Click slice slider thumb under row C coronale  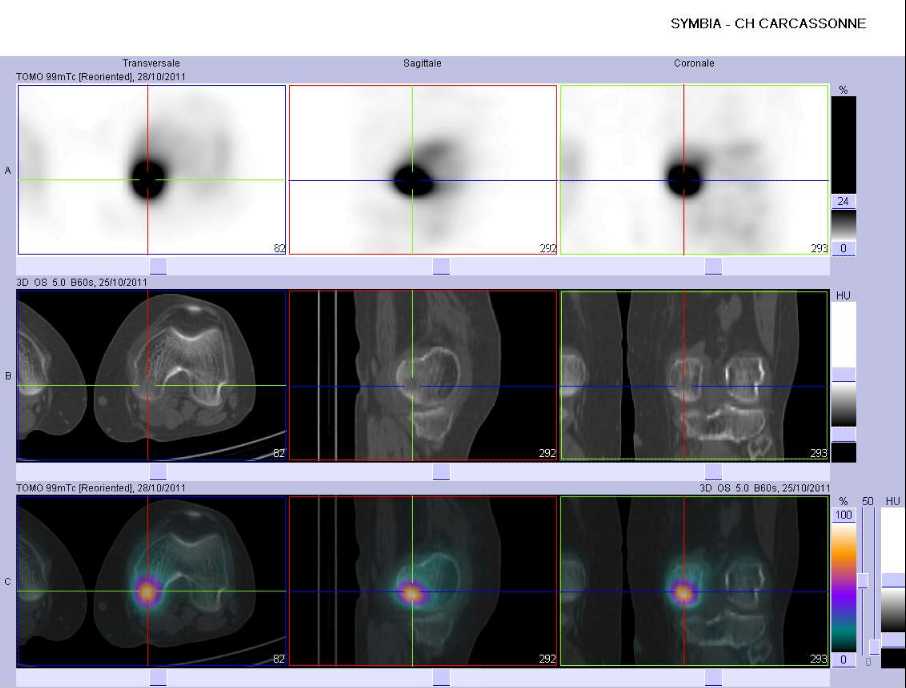click(x=714, y=678)
